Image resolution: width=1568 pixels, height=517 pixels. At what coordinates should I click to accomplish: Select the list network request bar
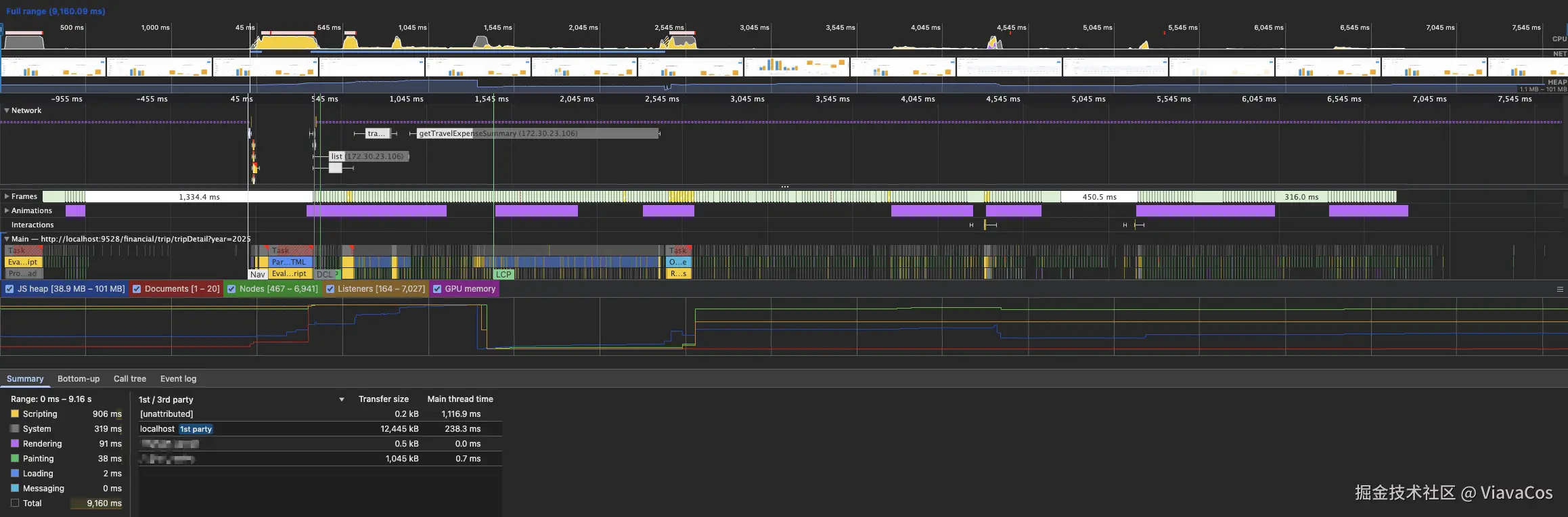(x=369, y=156)
